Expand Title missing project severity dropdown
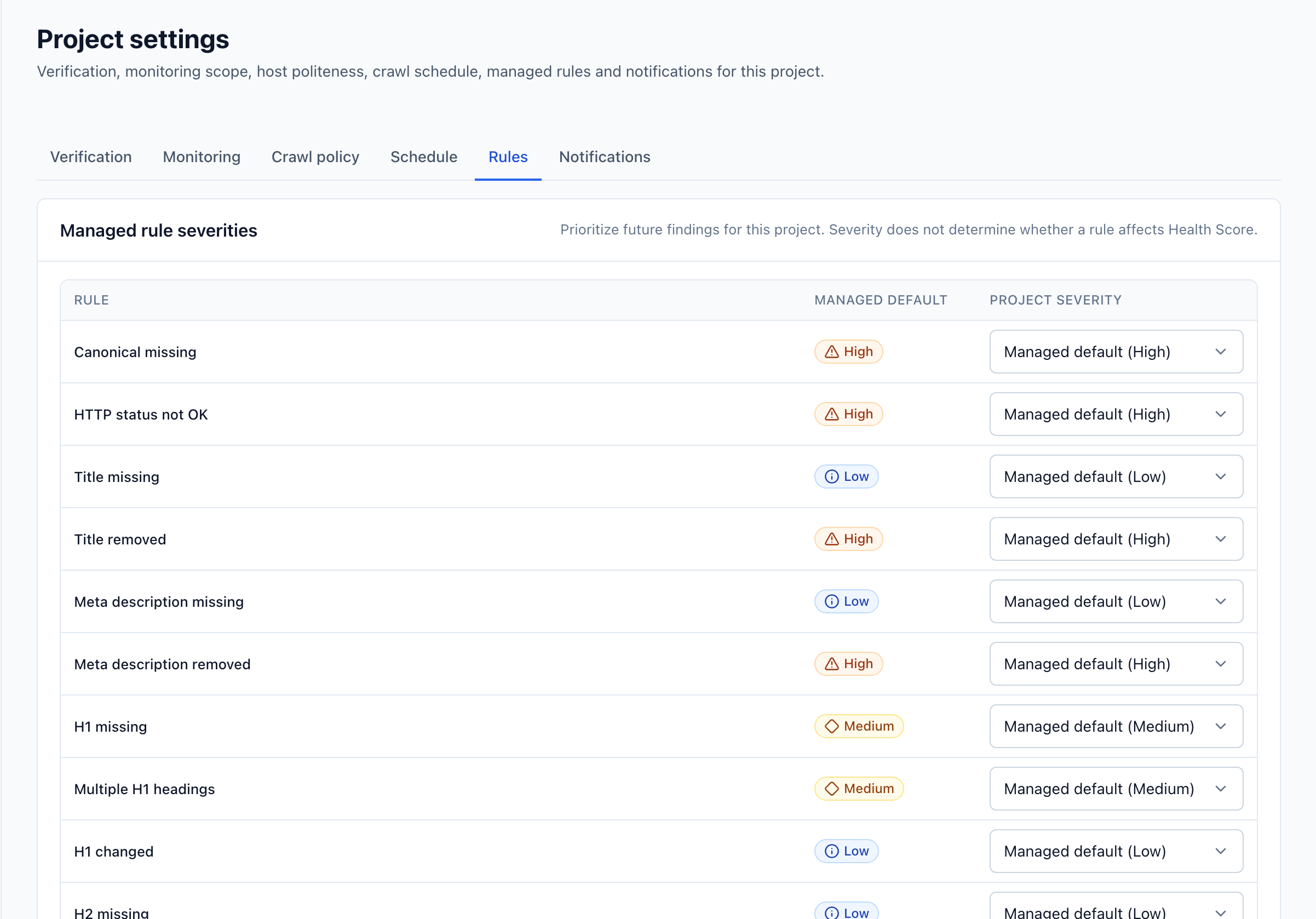The width and height of the screenshot is (1316, 919). (x=1116, y=476)
